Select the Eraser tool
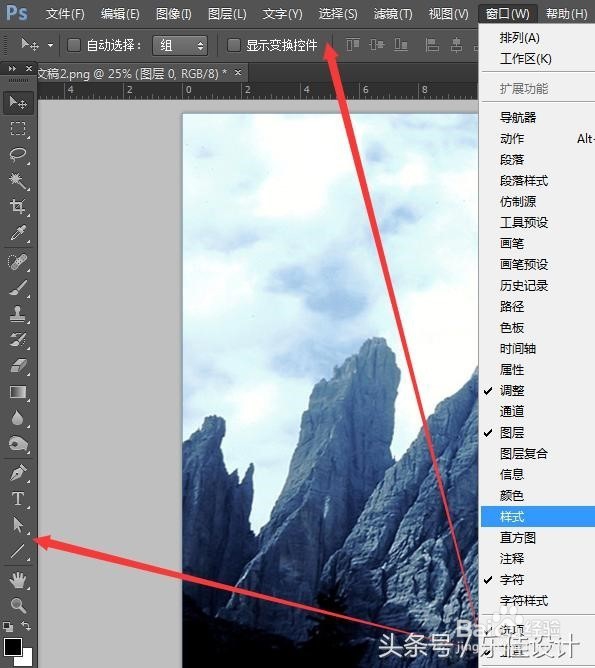The width and height of the screenshot is (595, 668). 18,366
